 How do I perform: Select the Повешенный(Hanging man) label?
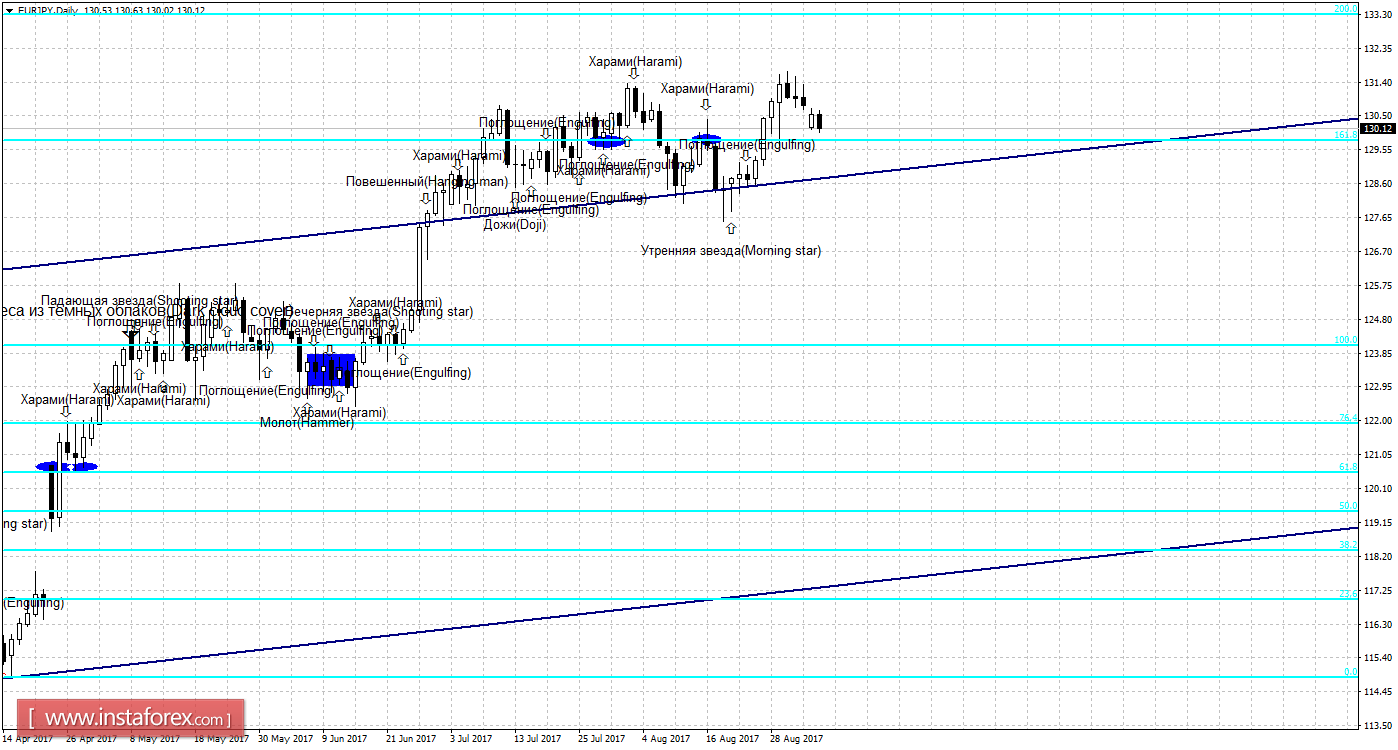(427, 181)
